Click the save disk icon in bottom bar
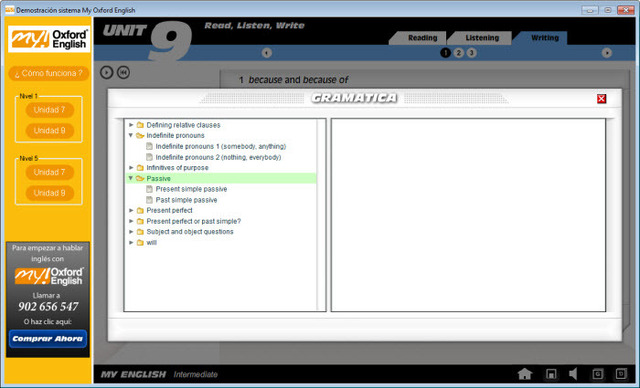This screenshot has height=388, width=640. click(551, 374)
